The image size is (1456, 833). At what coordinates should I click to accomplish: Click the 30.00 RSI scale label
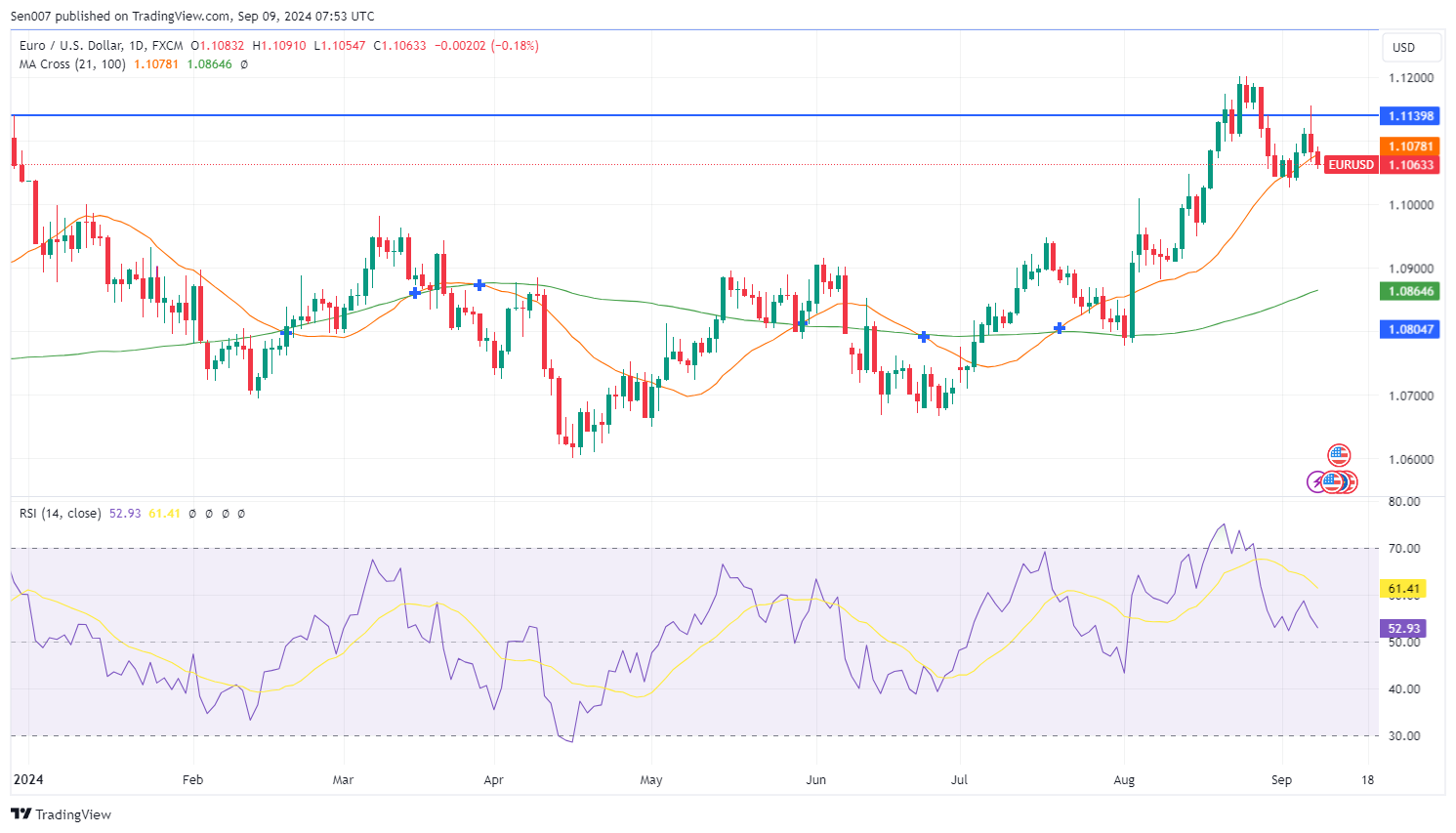click(1404, 736)
